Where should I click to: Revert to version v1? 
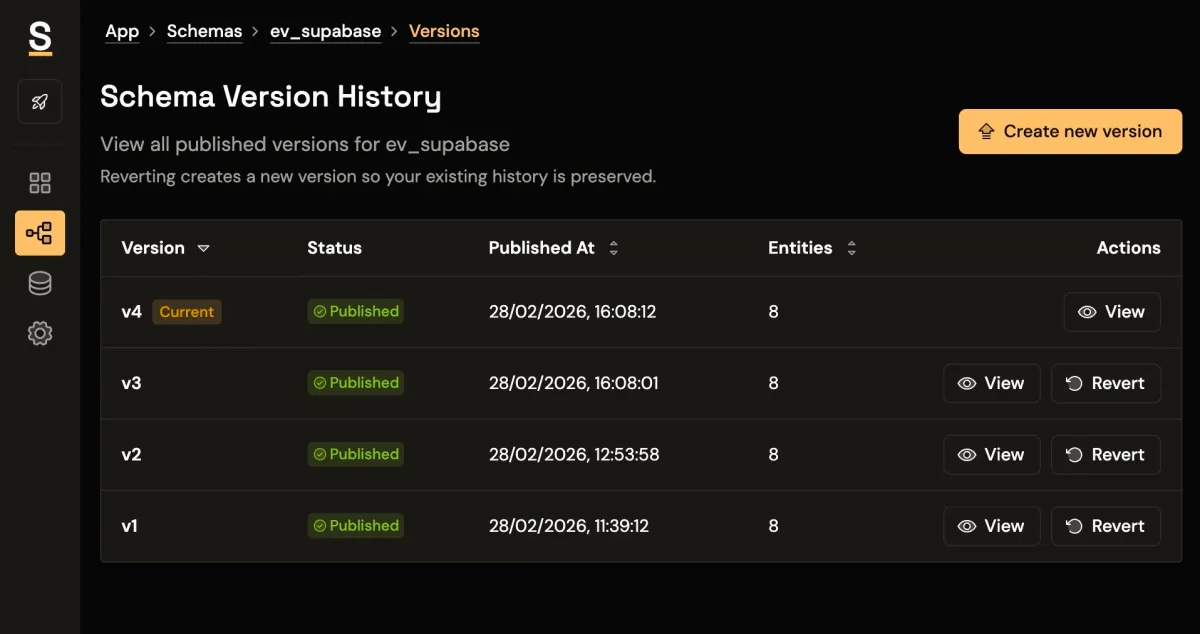(1105, 526)
